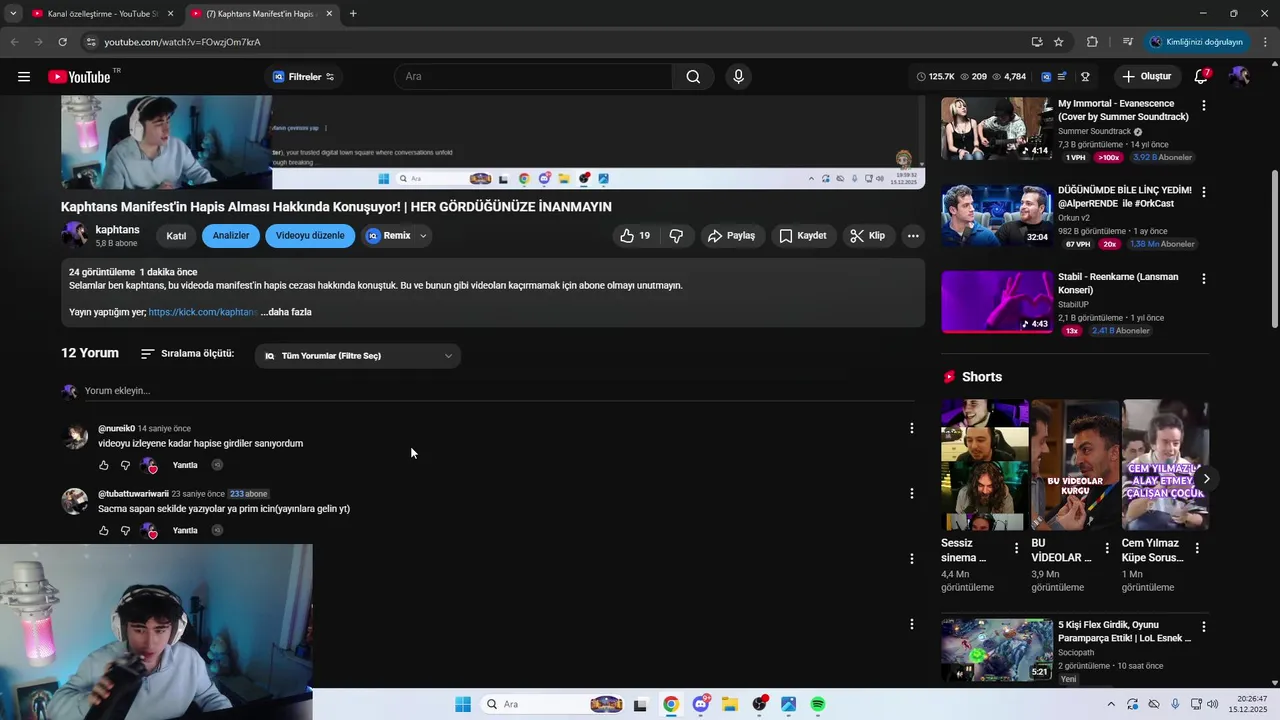The height and width of the screenshot is (720, 1280).
Task: Reload the page in Chrome
Action: point(62,42)
